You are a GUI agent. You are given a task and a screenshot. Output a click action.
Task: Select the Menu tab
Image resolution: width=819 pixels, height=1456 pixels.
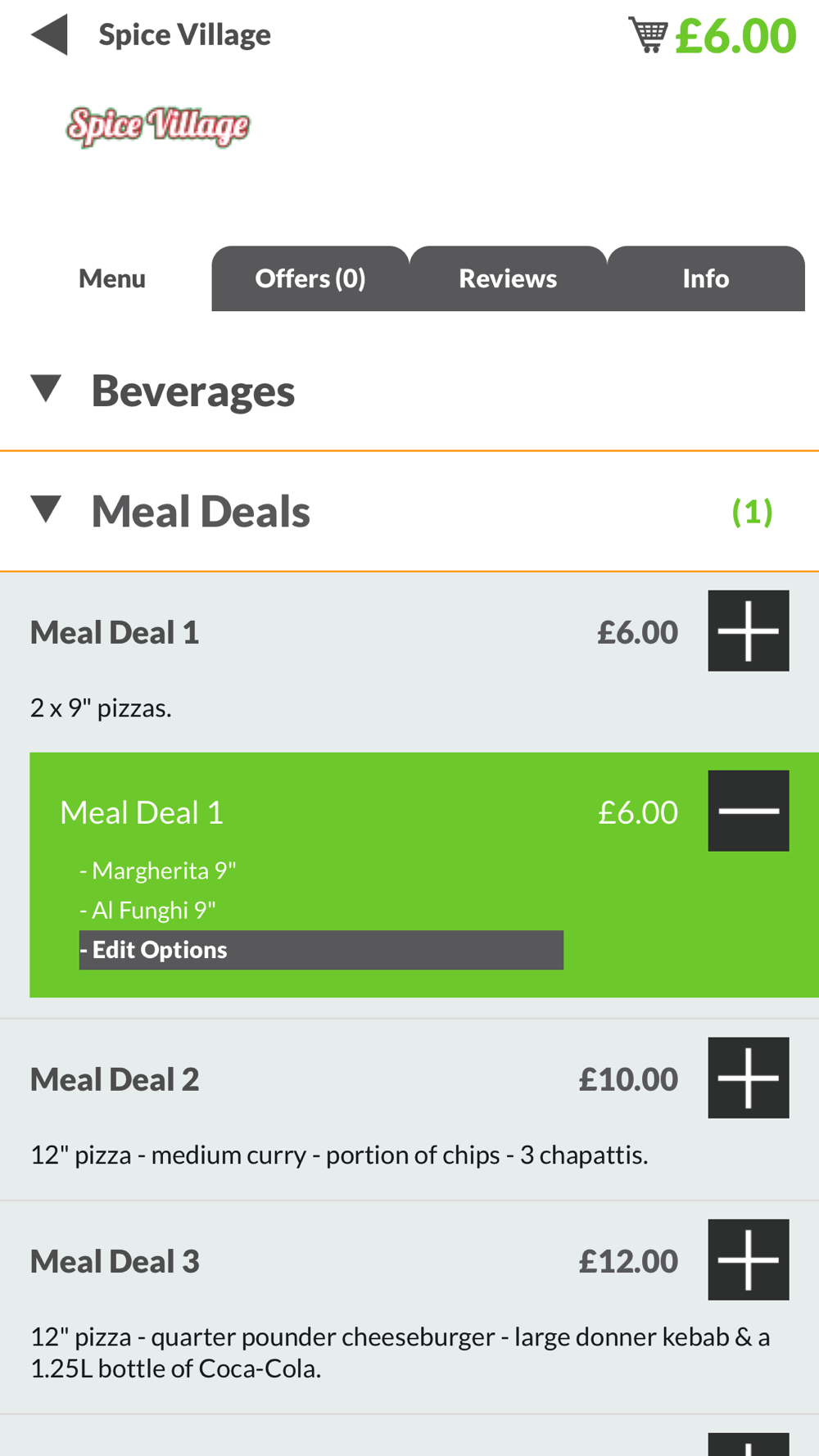(112, 278)
